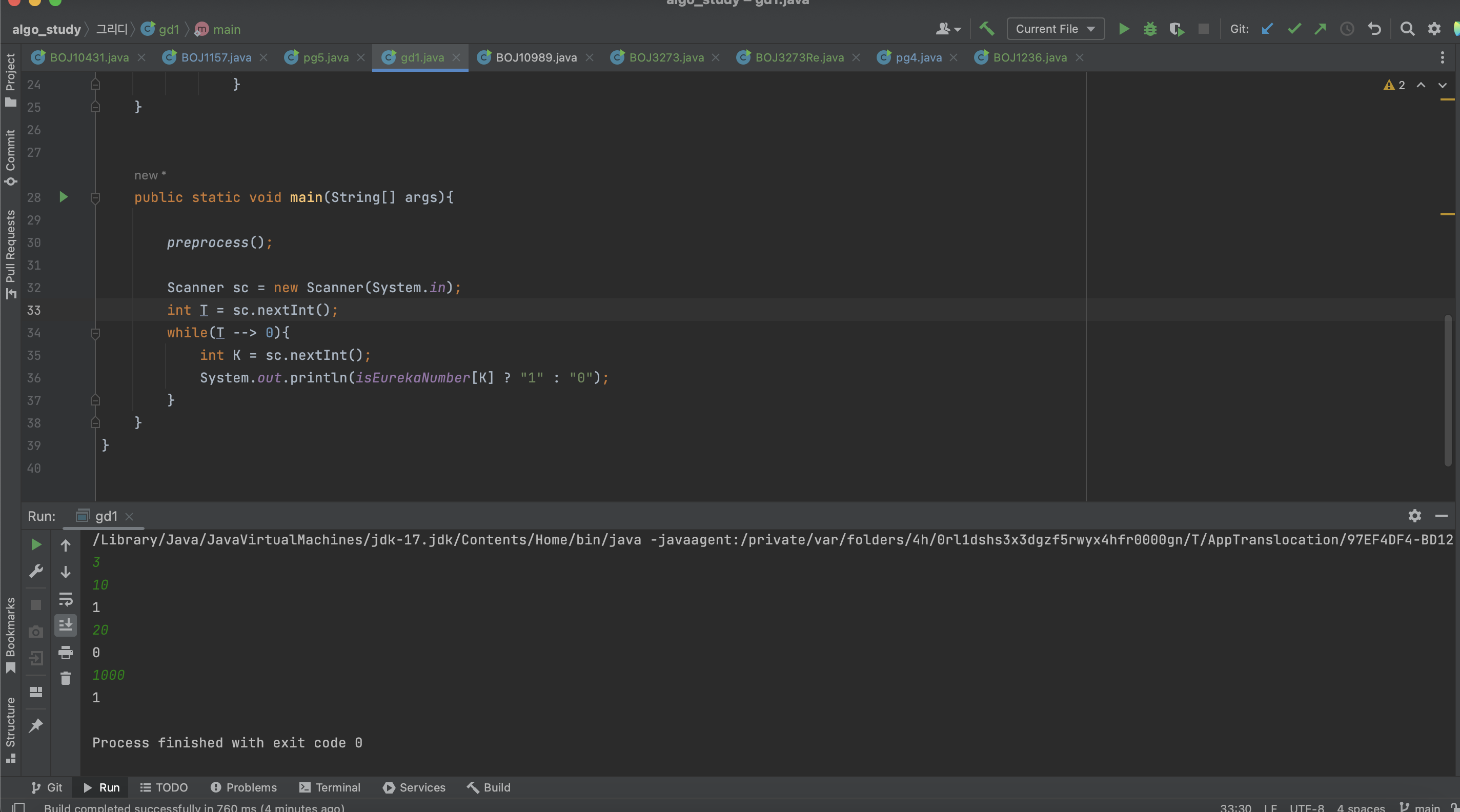Click the Git commit checkmark icon

tap(1294, 29)
